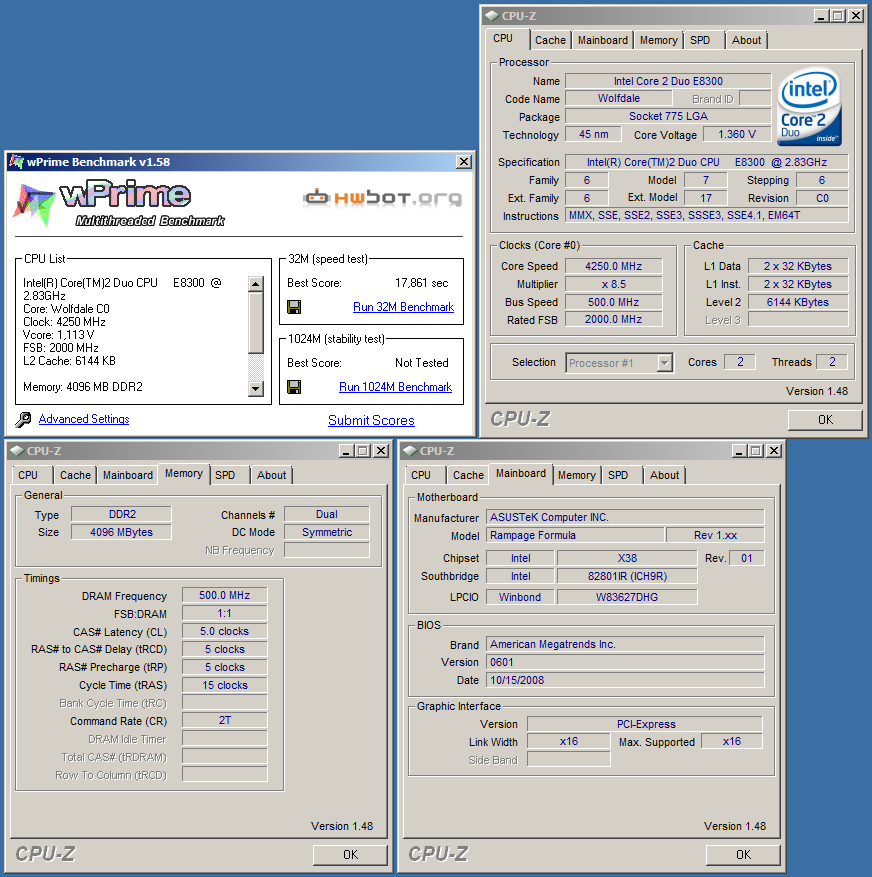The width and height of the screenshot is (872, 877).
Task: Click the wPrime title bar icon
Action: tap(17, 162)
